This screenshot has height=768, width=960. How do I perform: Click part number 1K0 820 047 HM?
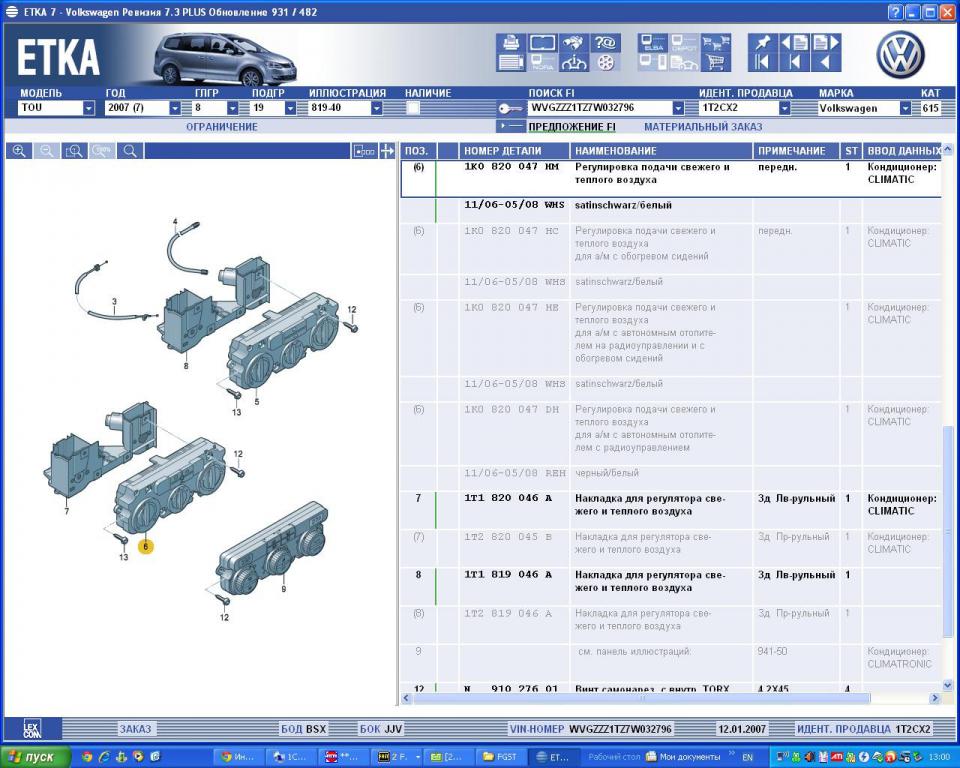pyautogui.click(x=511, y=167)
